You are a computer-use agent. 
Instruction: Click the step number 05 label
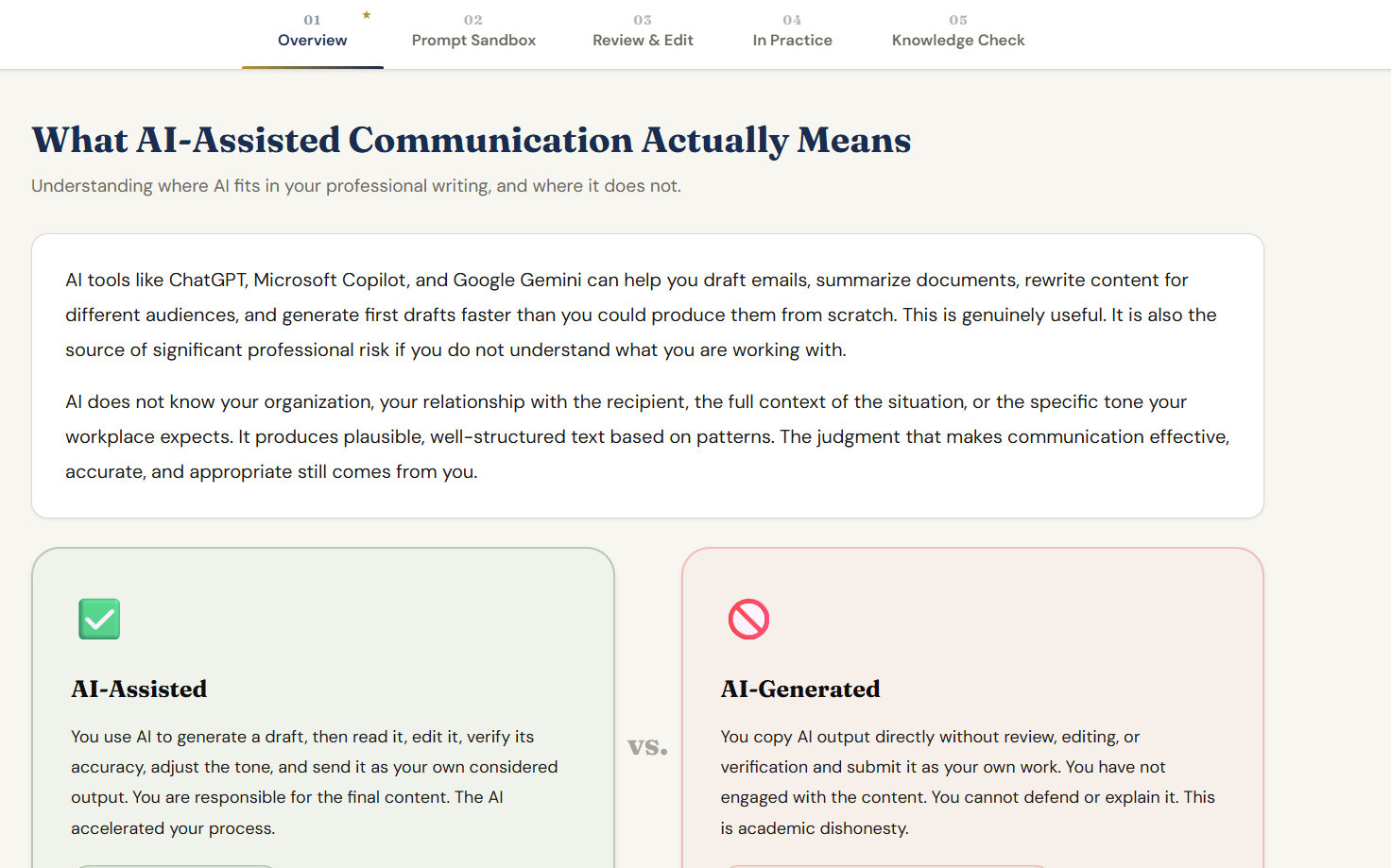pos(958,20)
